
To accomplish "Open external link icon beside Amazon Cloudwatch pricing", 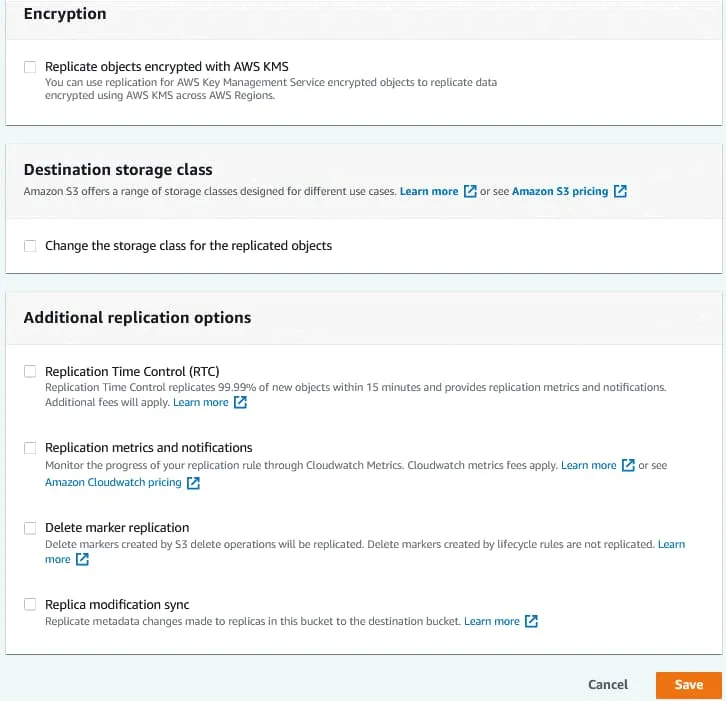I will click(194, 483).
